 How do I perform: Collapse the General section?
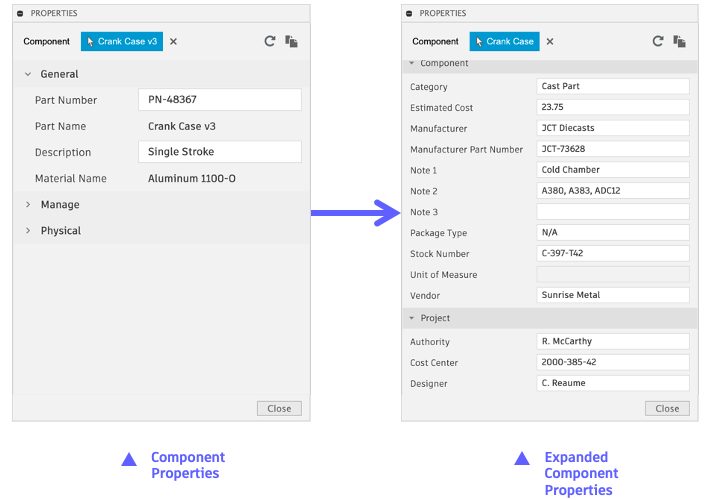[x=27, y=74]
